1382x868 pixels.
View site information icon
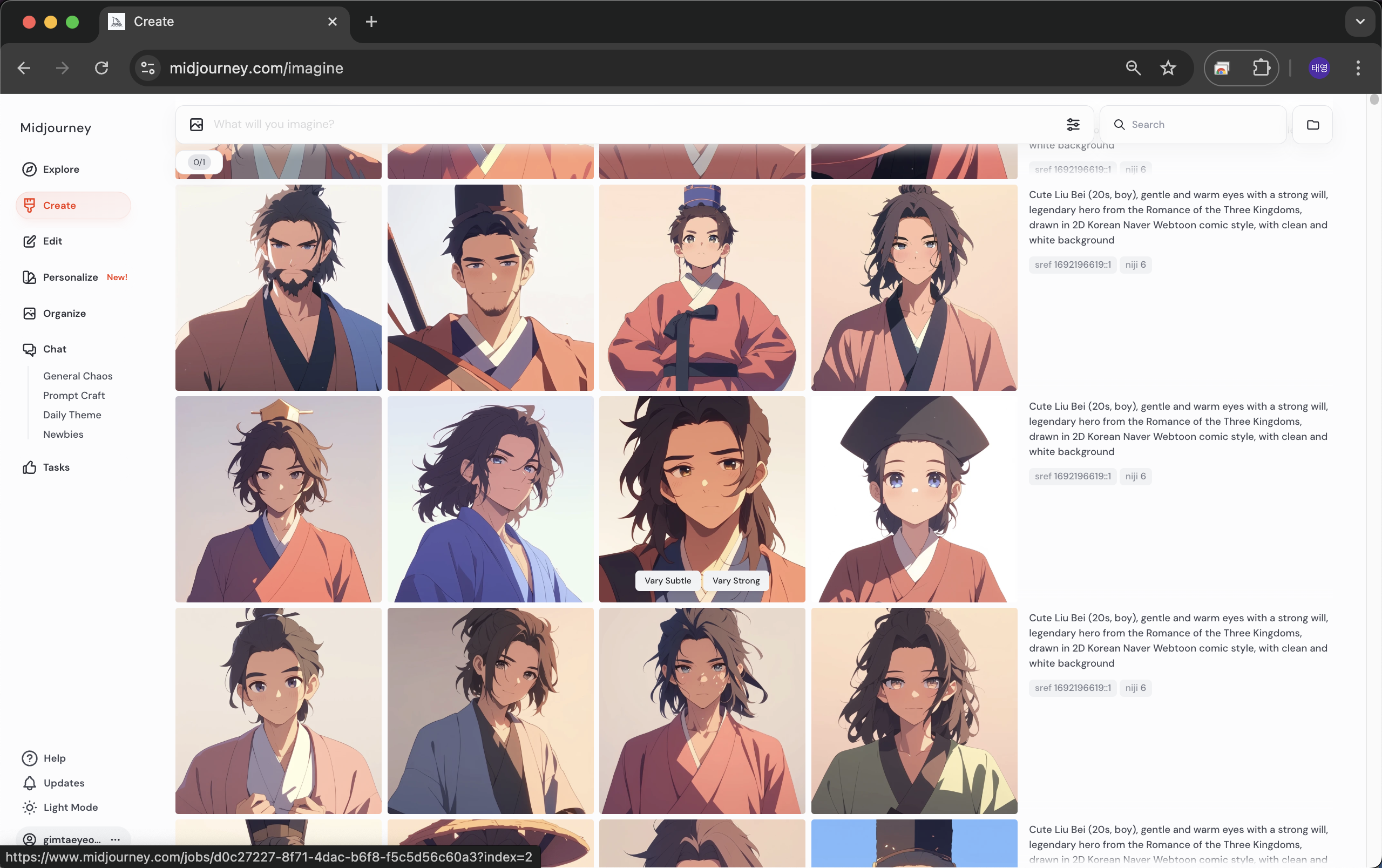147,68
